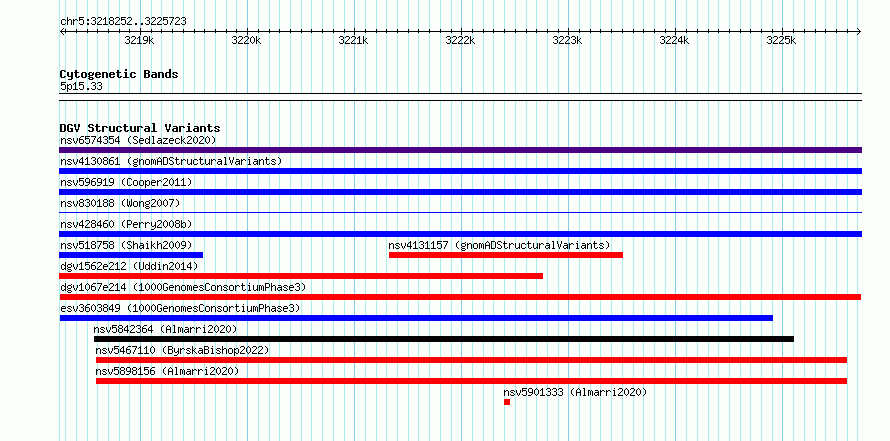Click nsv5467110 (ByrskaBishop2022) label
890x441 pixels.
(182, 350)
